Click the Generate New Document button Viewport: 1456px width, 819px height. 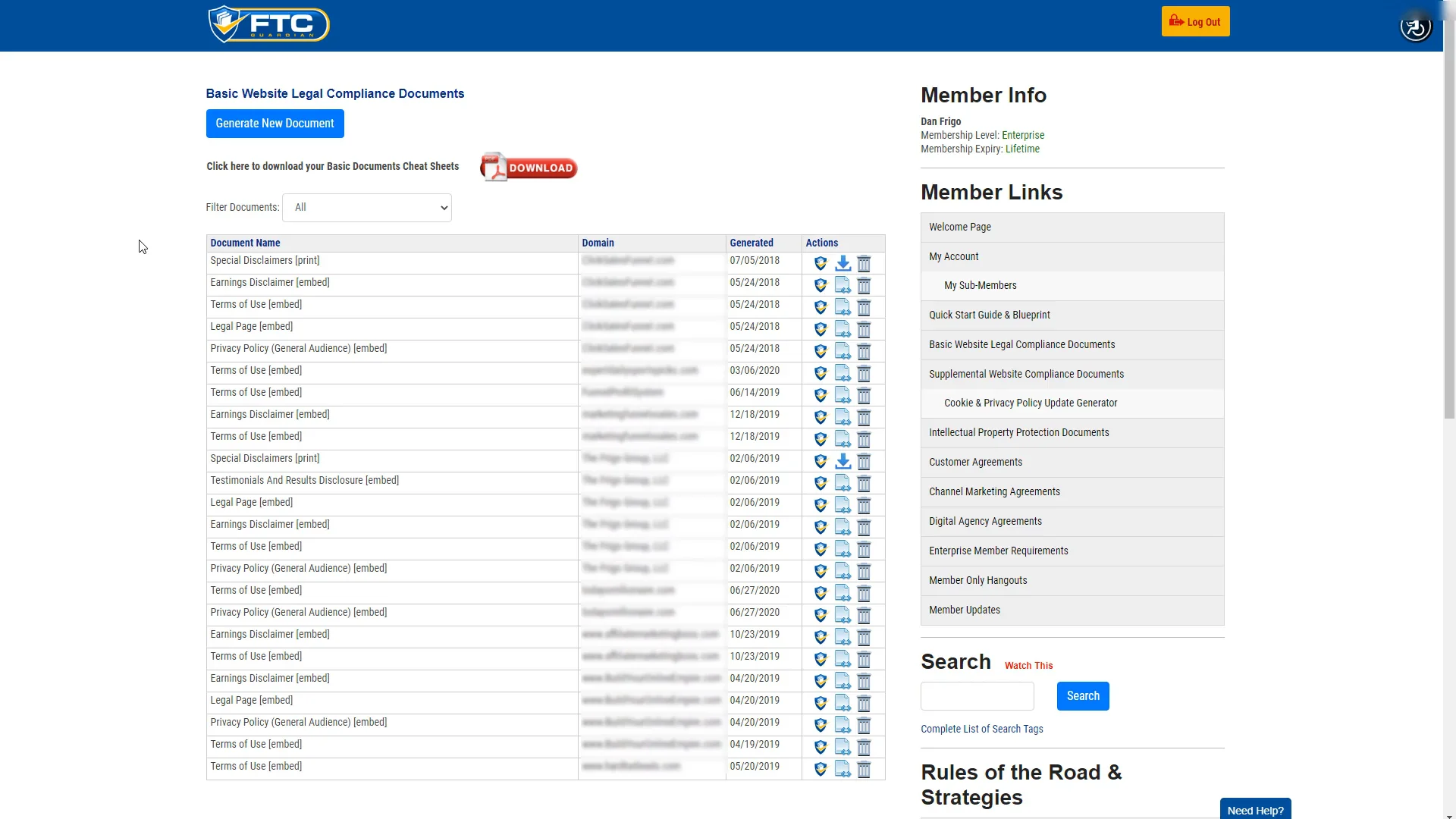tap(275, 123)
